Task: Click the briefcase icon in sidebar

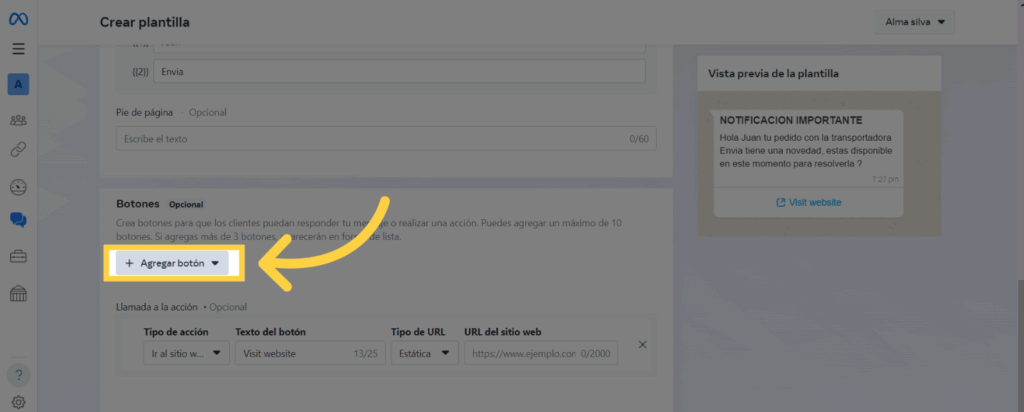Action: 18,257
